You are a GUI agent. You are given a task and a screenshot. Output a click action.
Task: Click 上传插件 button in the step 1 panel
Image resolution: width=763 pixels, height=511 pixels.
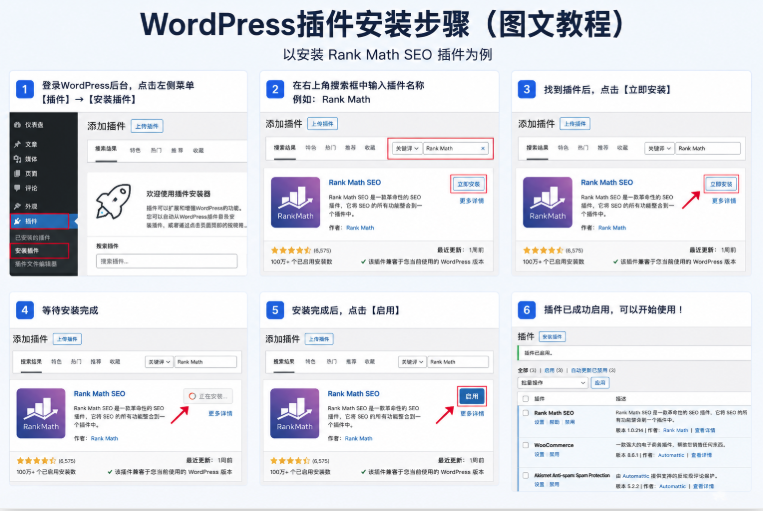(x=147, y=126)
